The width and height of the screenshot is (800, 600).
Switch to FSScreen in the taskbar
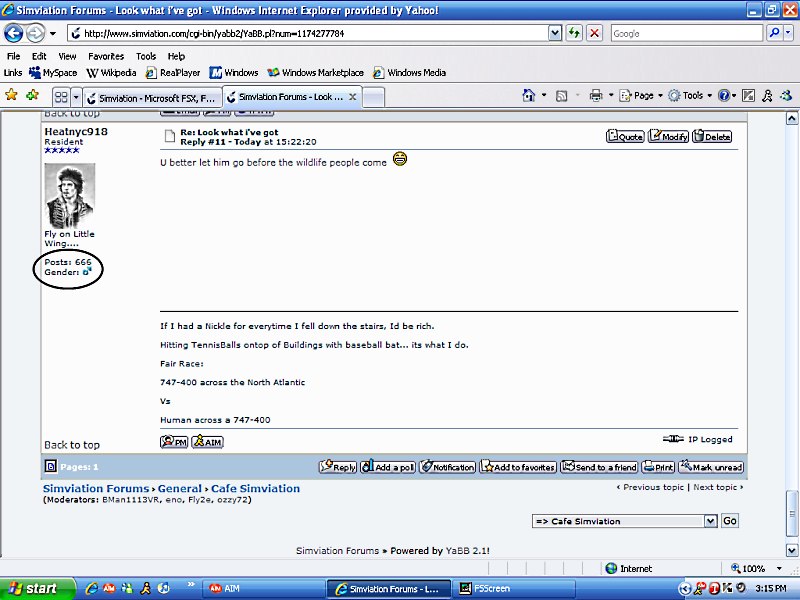[514, 589]
